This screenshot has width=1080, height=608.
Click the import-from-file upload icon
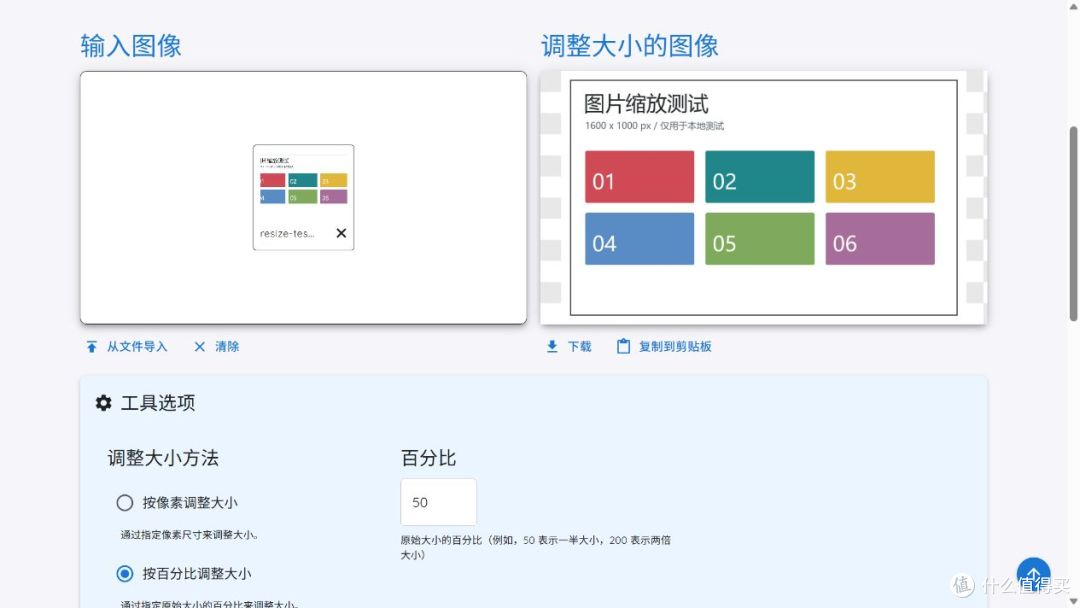click(x=92, y=346)
